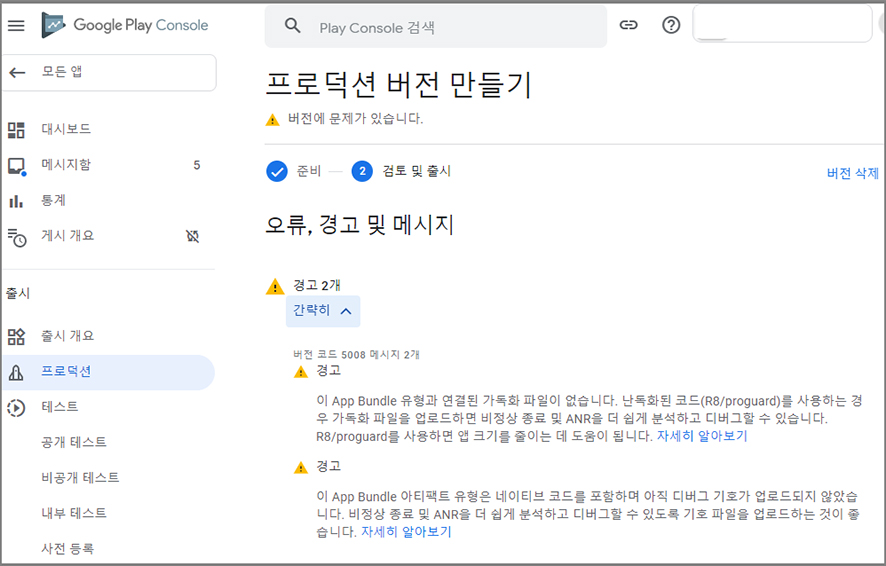Focus the Play Console 검색 field

point(450,27)
